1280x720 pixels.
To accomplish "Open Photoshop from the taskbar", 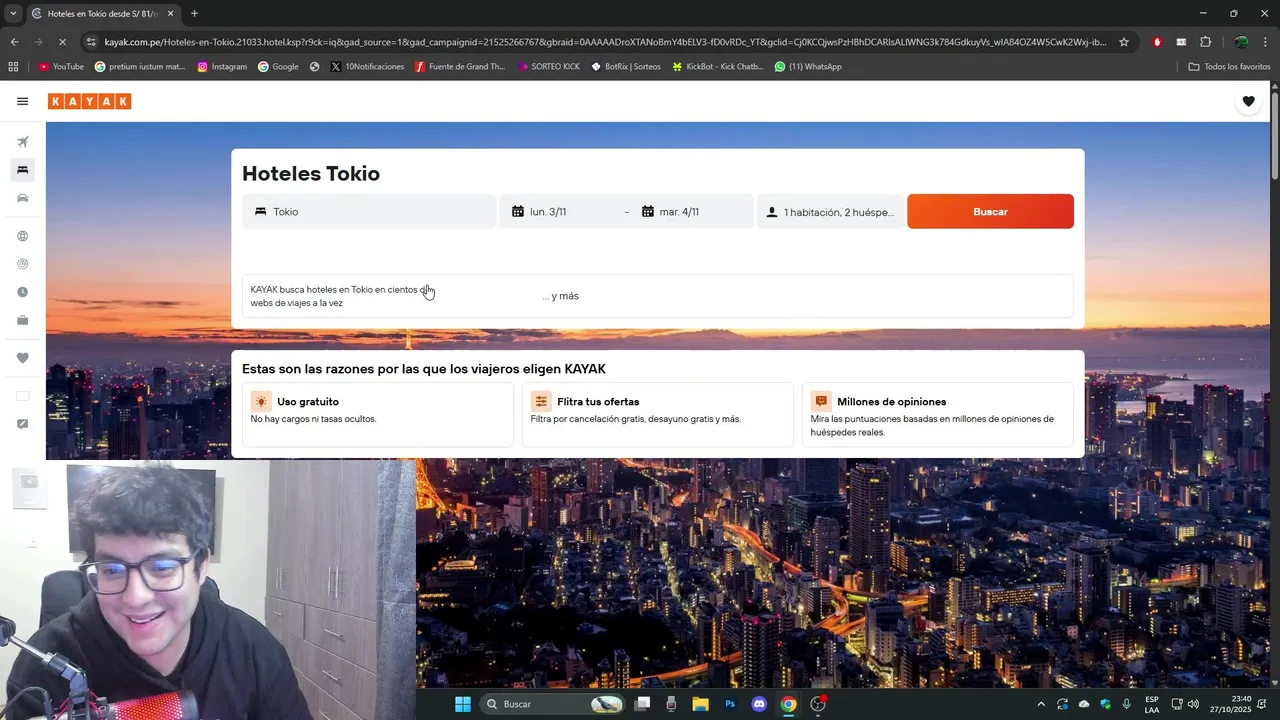I will (730, 704).
